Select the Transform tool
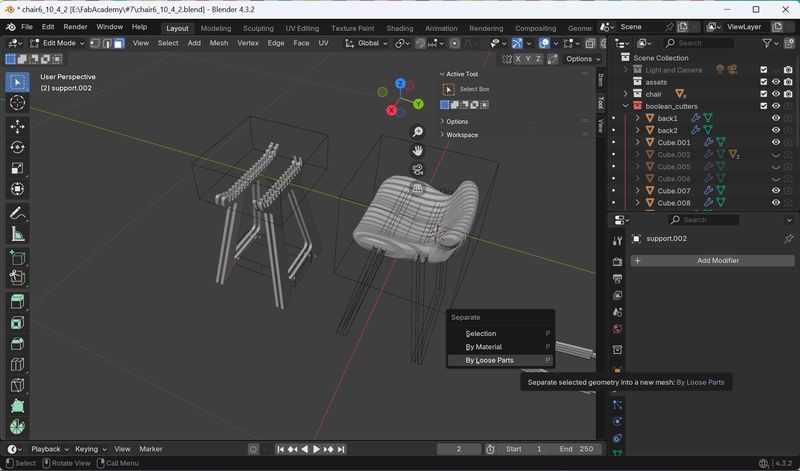 pos(17,189)
